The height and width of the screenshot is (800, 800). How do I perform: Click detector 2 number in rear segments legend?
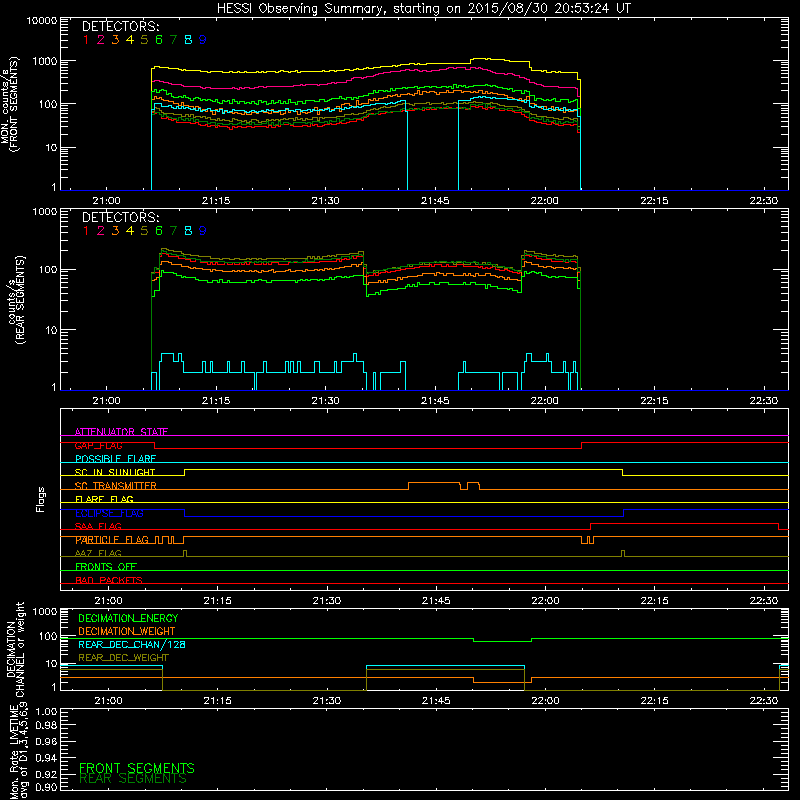101,231
